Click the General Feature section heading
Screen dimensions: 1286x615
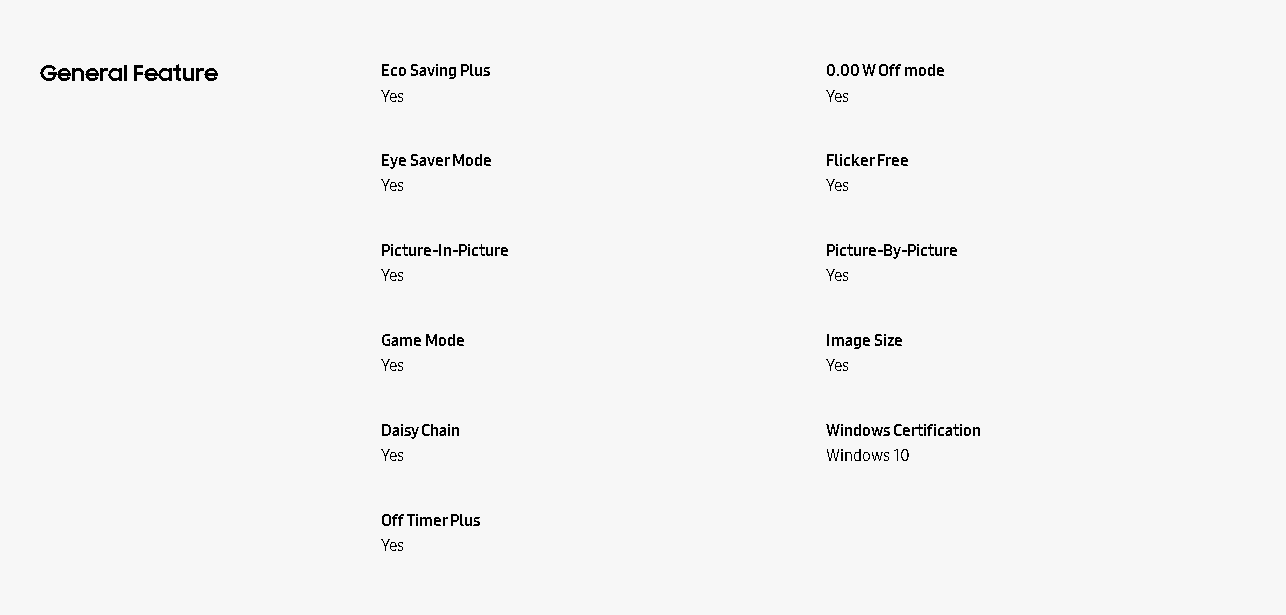tap(129, 73)
